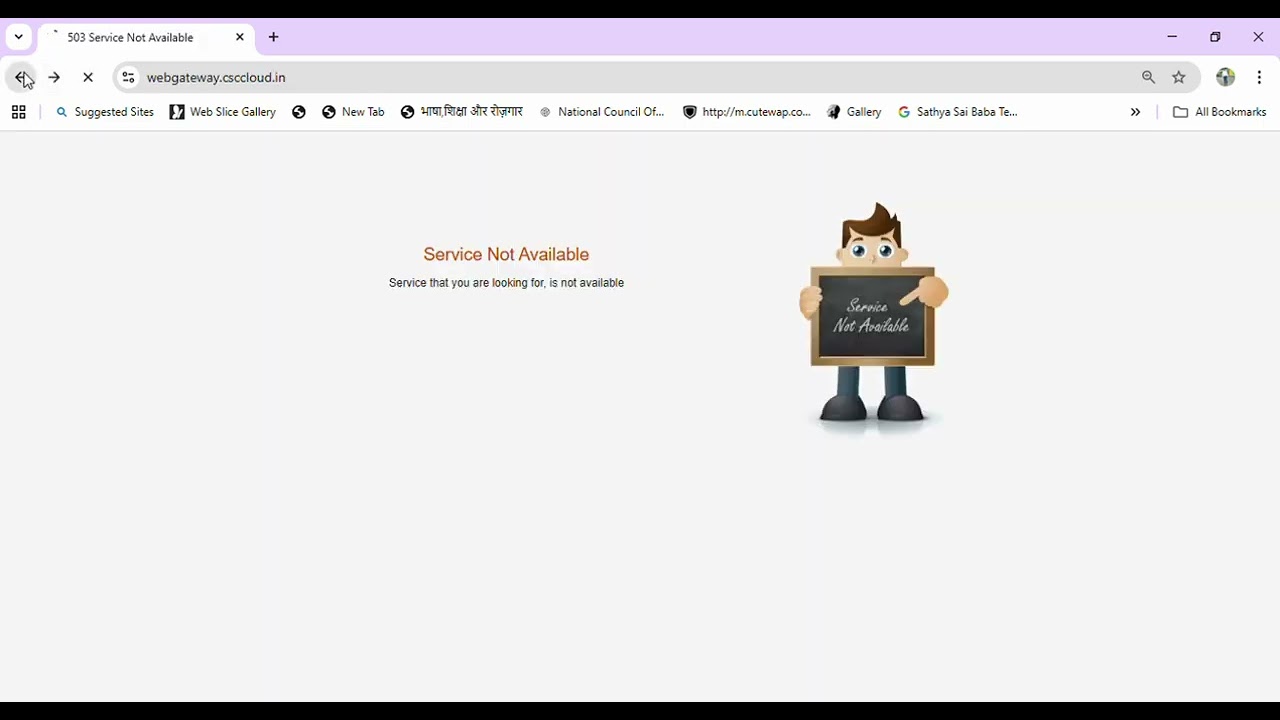Open the Suggested Sites bookmark

click(105, 112)
